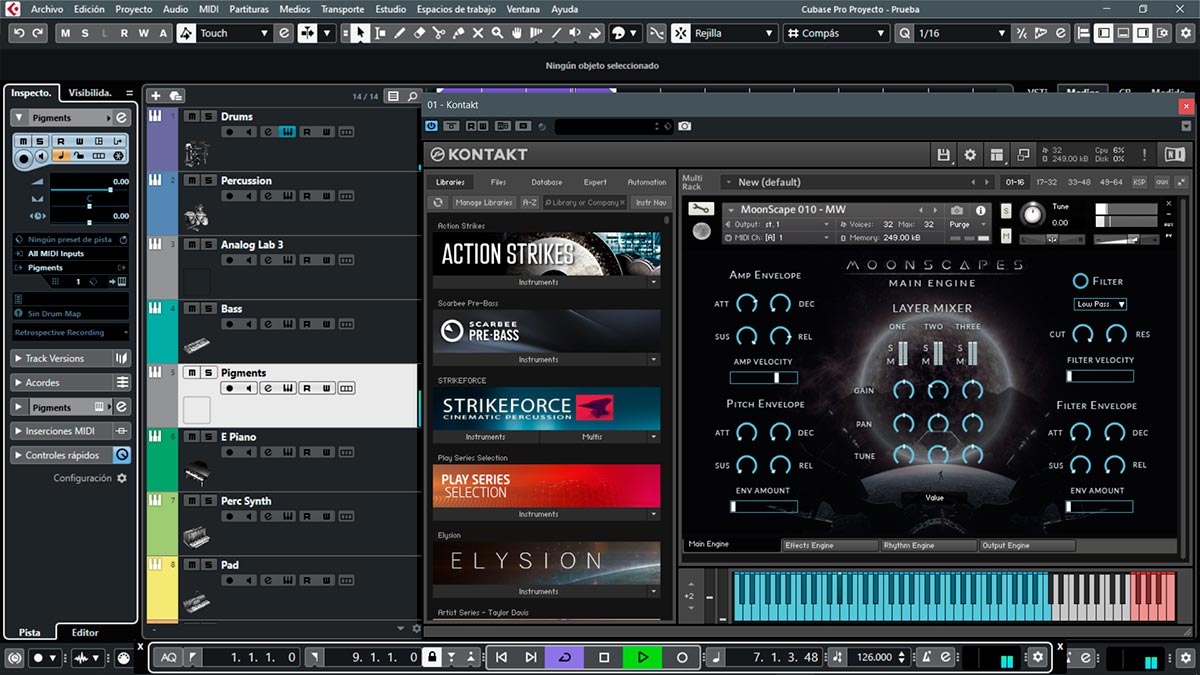Open MoonScape instrument wrench editor
The image size is (1200, 675).
point(701,209)
